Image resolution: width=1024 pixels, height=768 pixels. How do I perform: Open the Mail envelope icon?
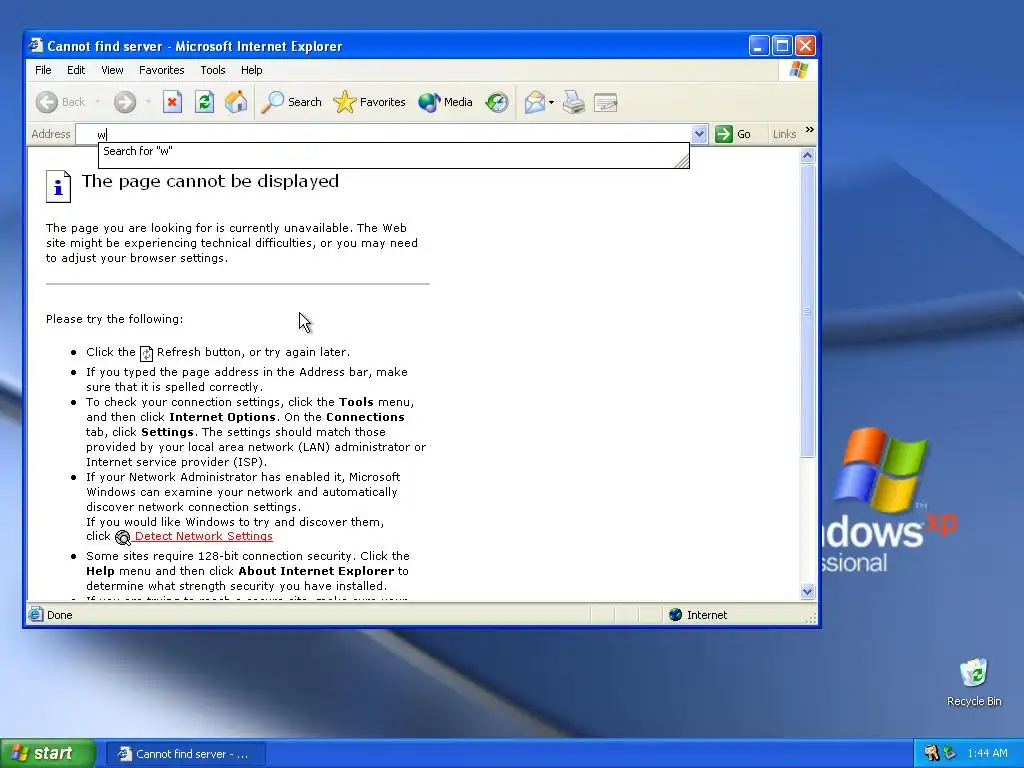point(534,102)
